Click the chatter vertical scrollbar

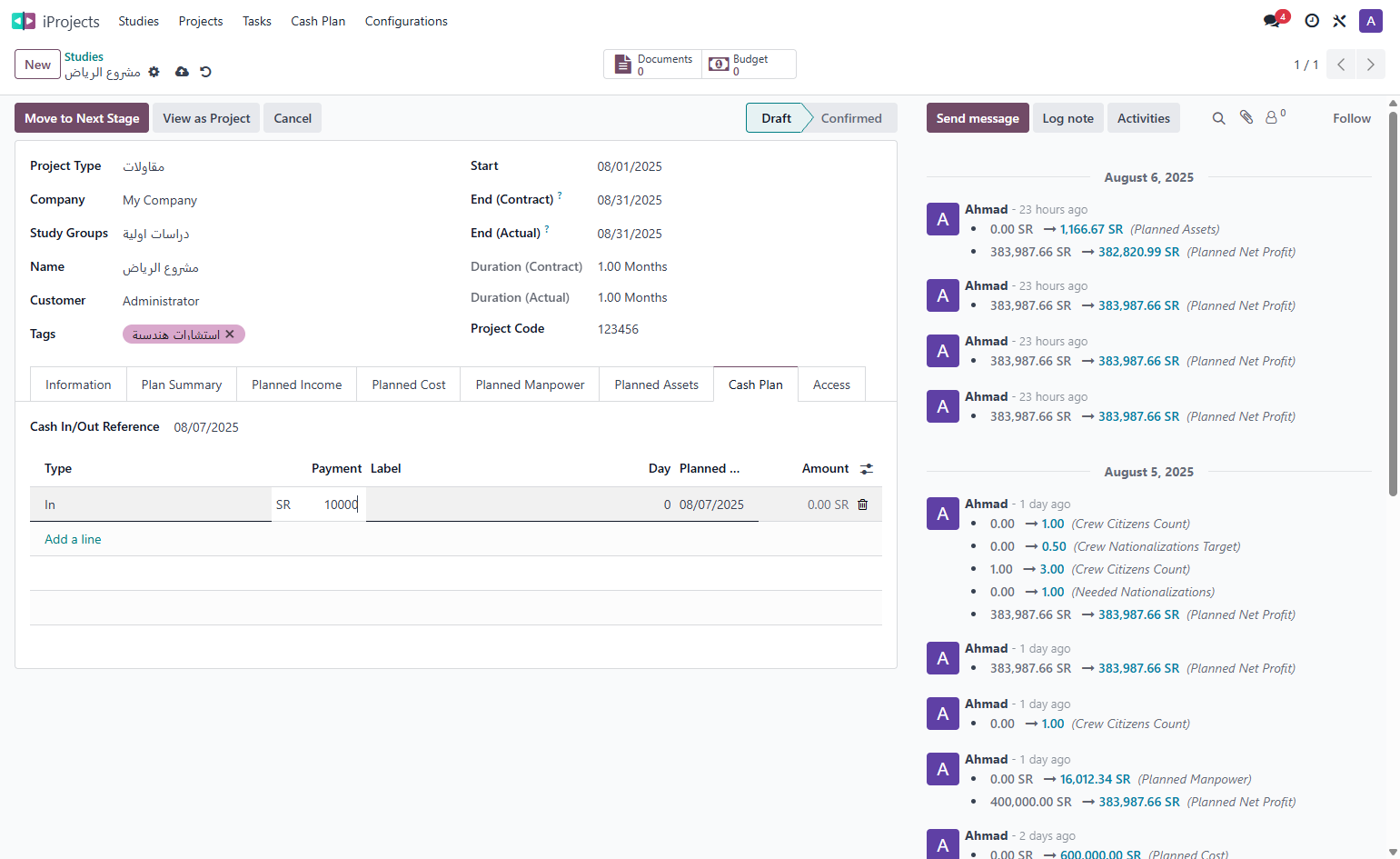point(1393,304)
